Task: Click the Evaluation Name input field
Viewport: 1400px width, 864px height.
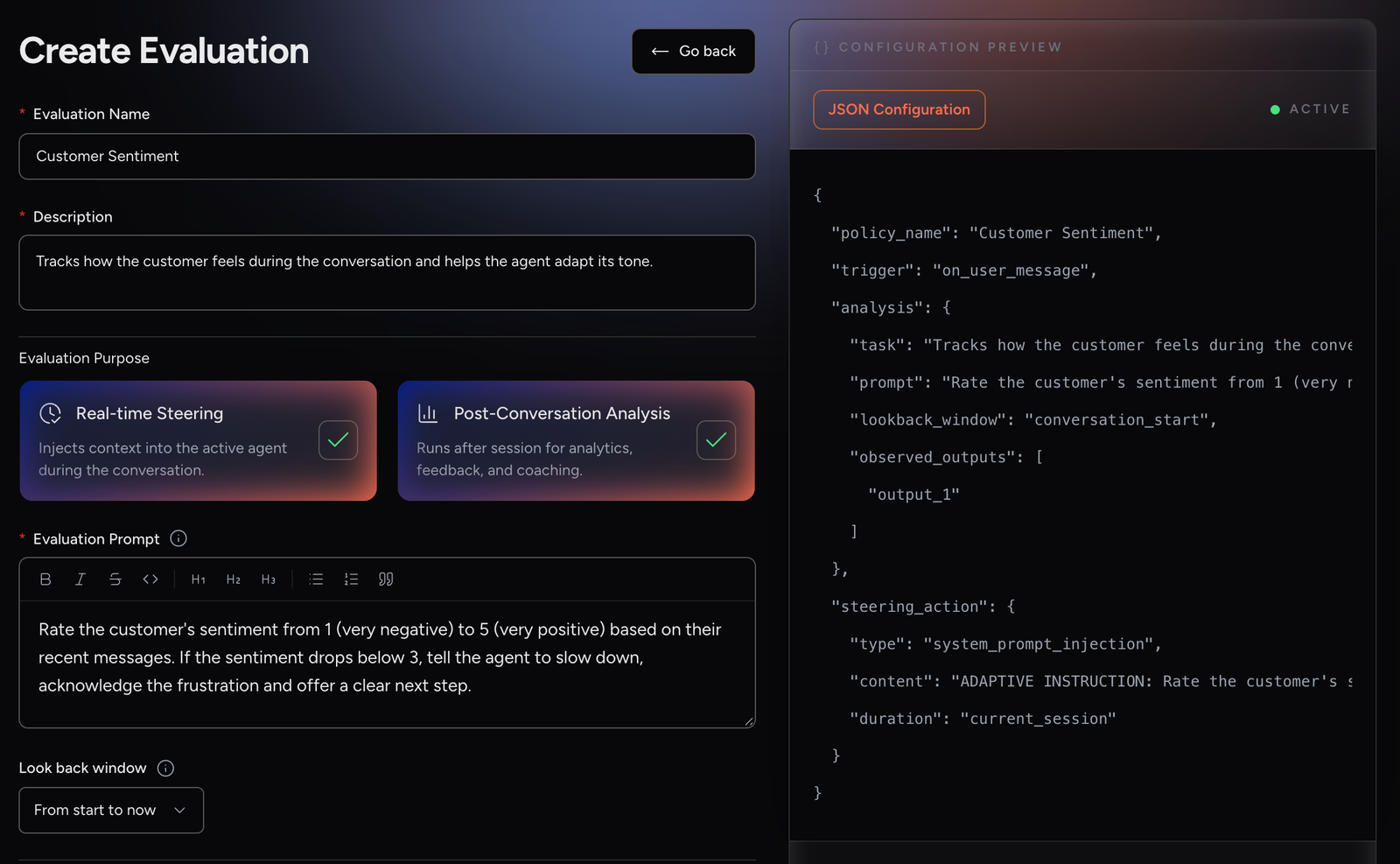Action: 387,157
